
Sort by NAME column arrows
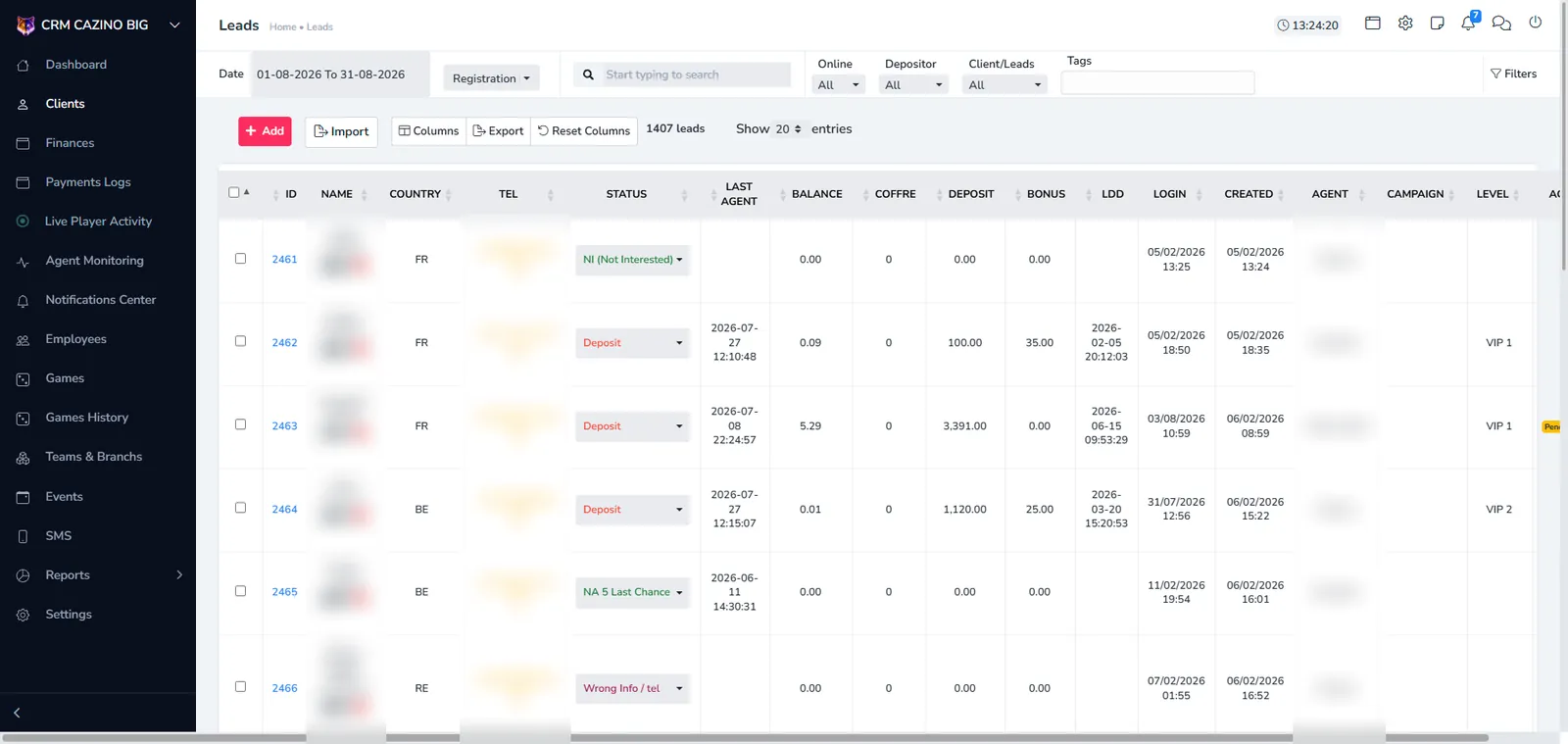click(x=365, y=194)
